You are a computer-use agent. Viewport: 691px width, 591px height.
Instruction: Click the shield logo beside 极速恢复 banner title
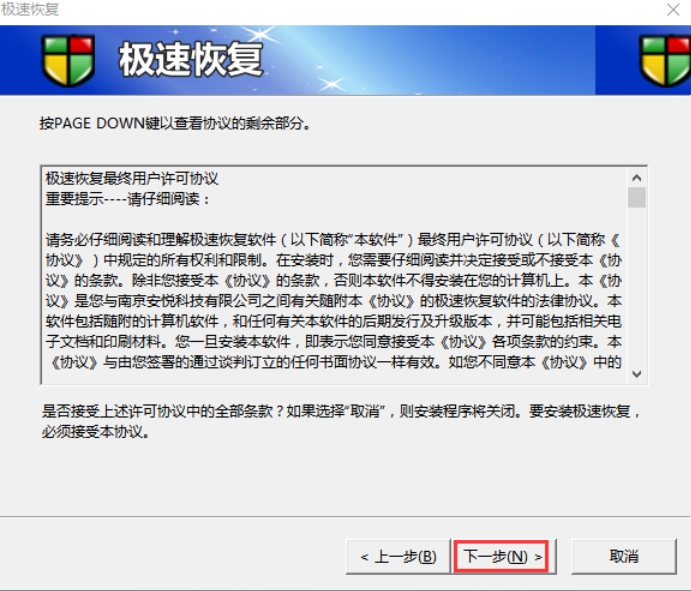(x=68, y=60)
